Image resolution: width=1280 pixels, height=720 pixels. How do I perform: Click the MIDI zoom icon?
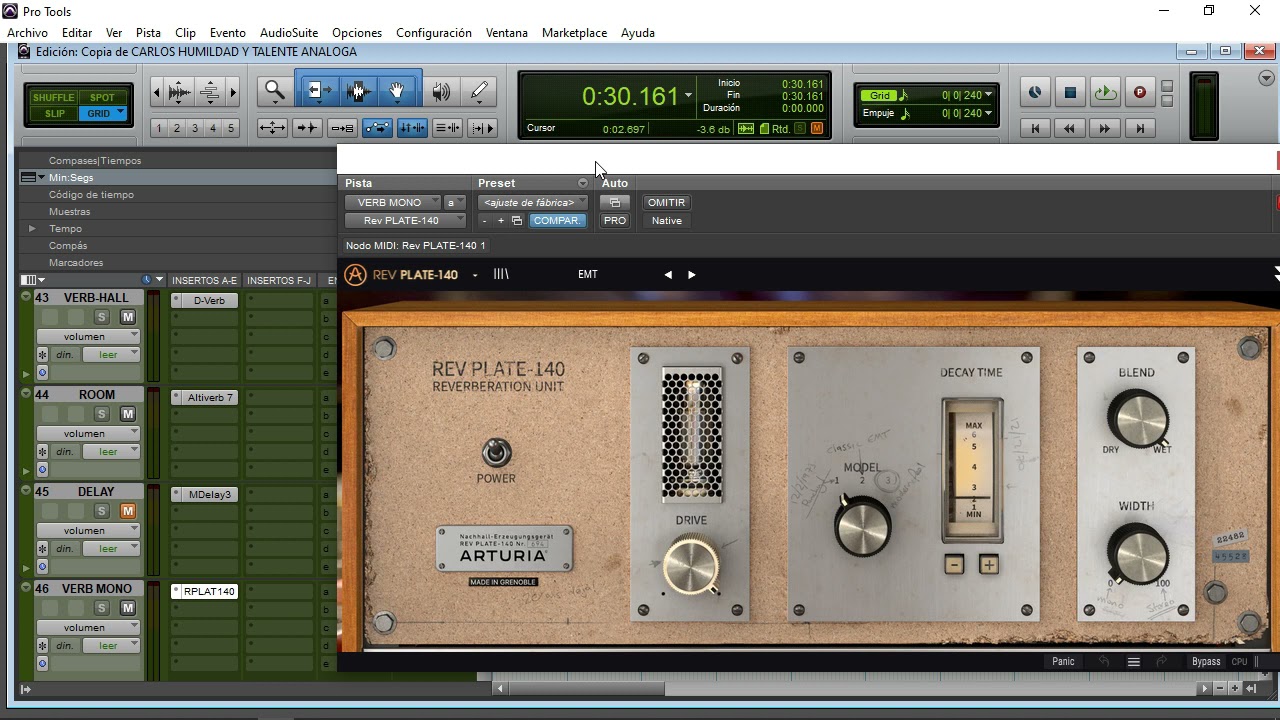(x=210, y=93)
